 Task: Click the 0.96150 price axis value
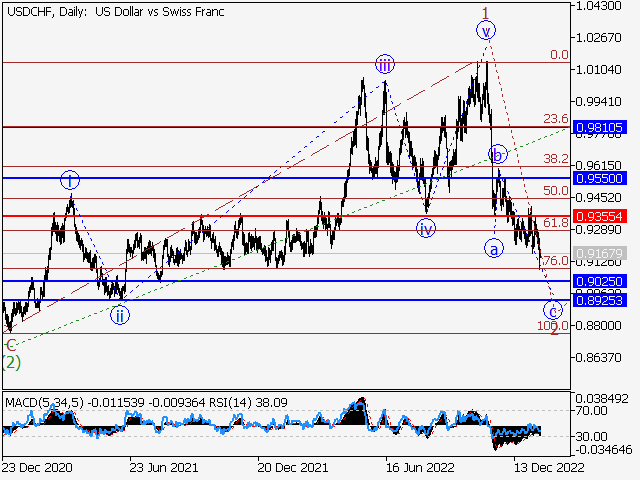598,165
